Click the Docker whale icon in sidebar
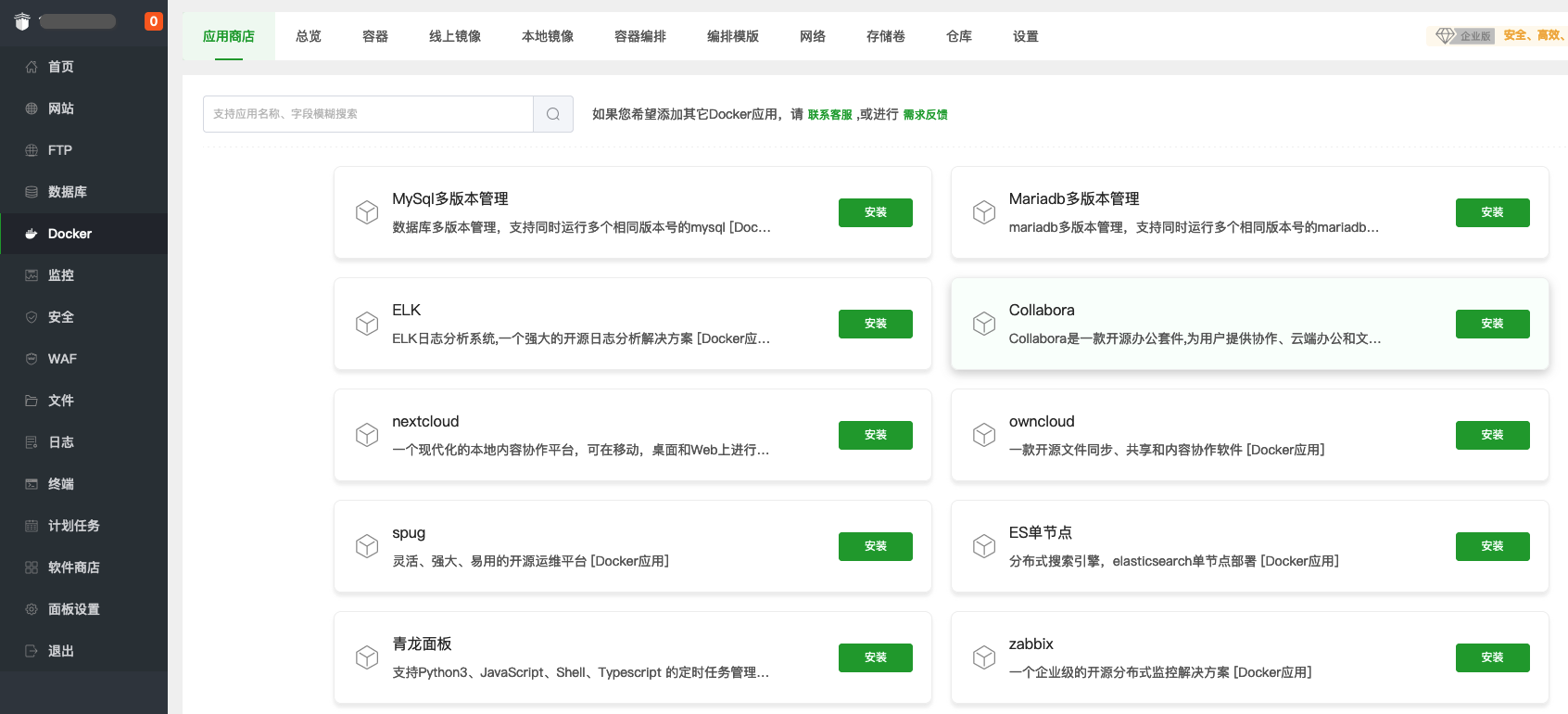Image resolution: width=1568 pixels, height=714 pixels. pos(32,234)
